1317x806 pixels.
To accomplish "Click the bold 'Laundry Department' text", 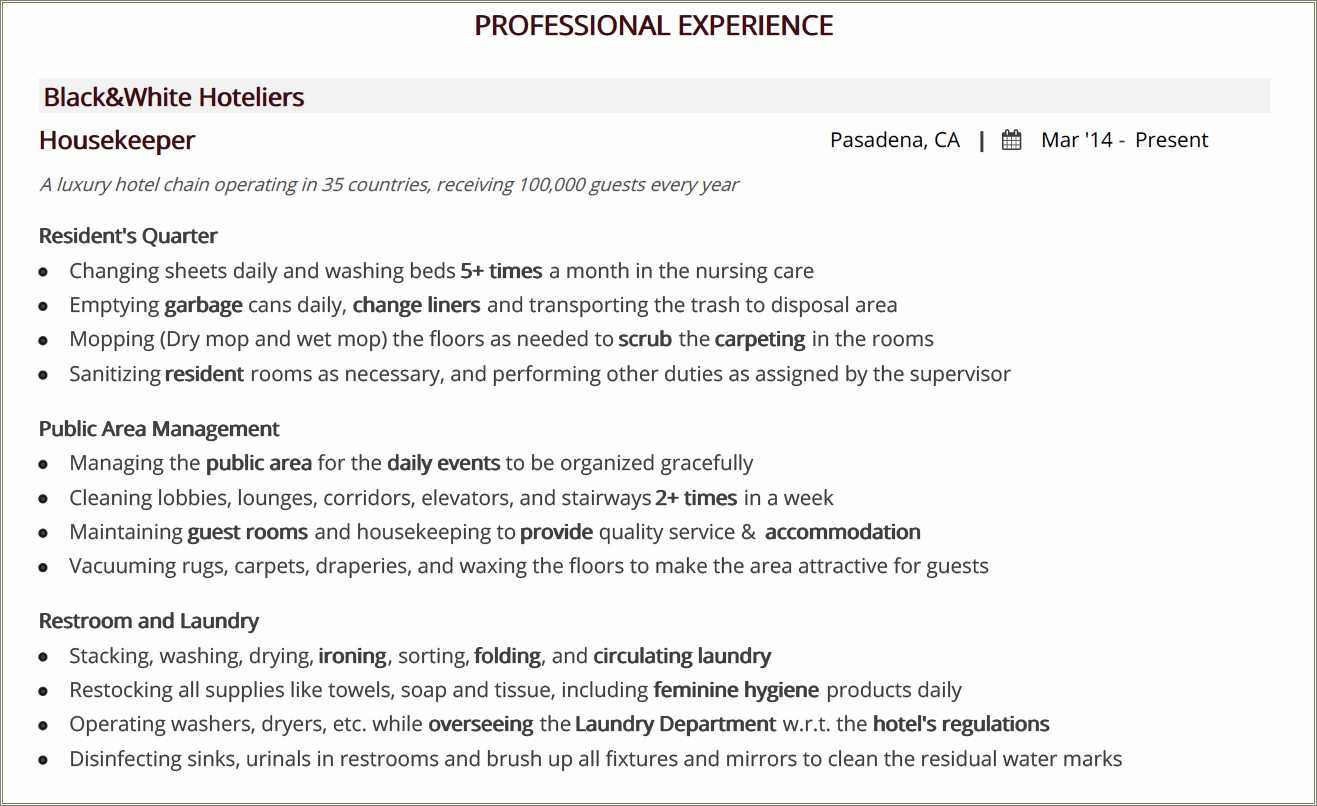I will click(x=675, y=724).
